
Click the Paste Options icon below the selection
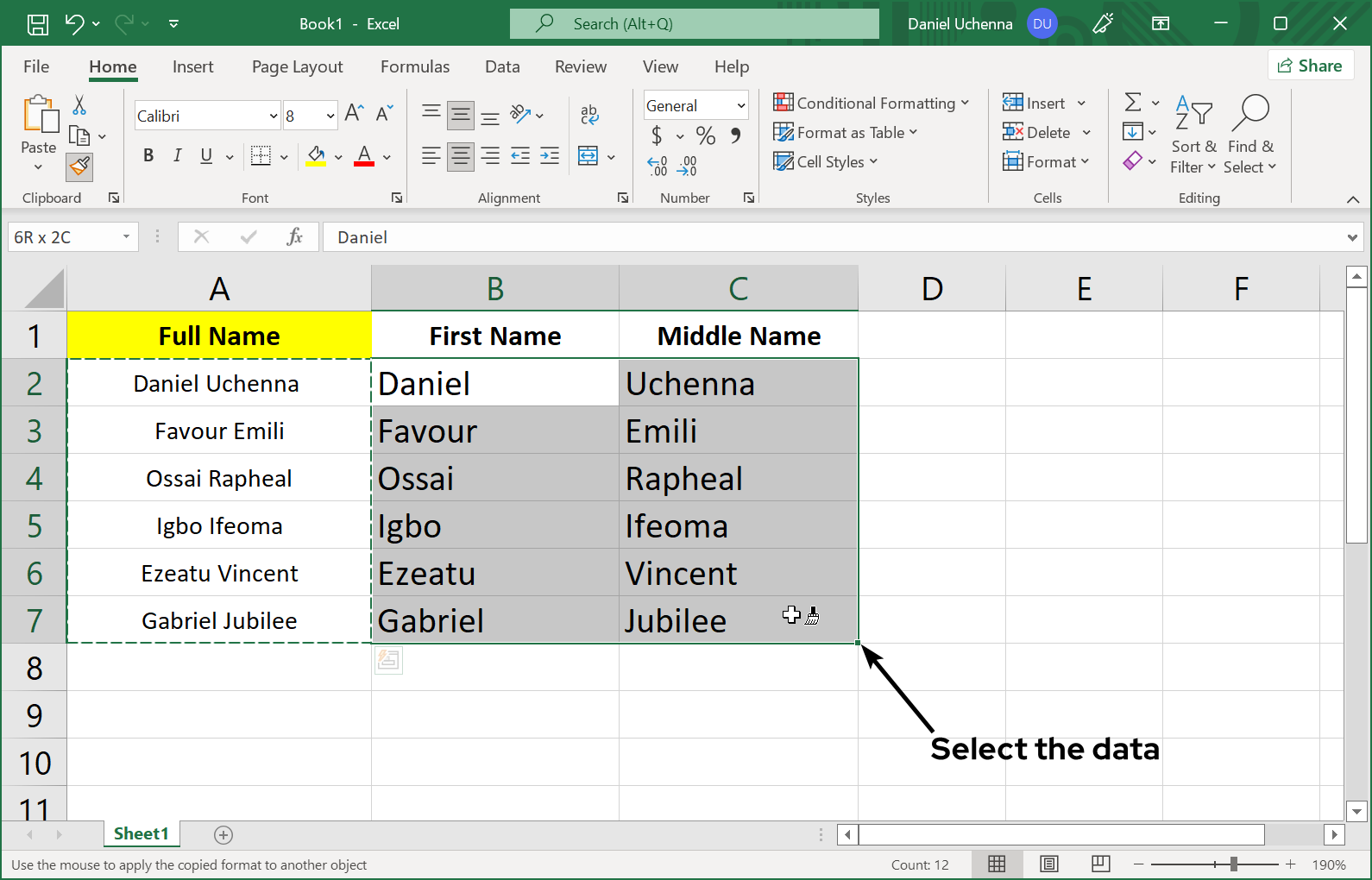[388, 660]
